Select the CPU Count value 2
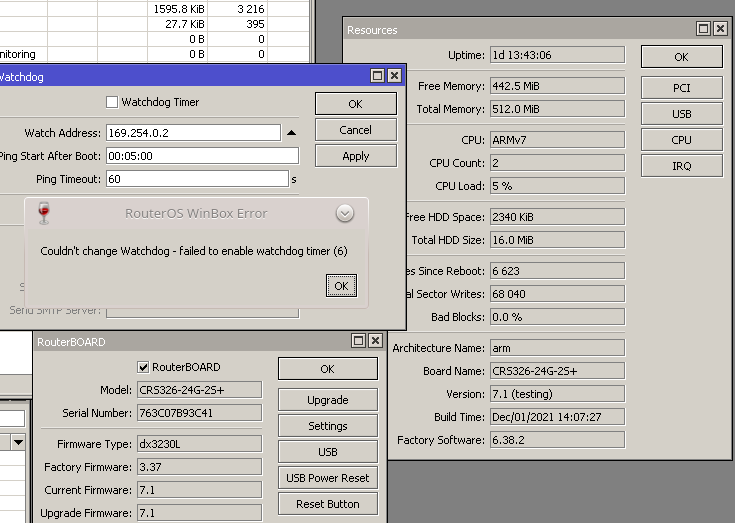The image size is (735, 523). [x=557, y=163]
